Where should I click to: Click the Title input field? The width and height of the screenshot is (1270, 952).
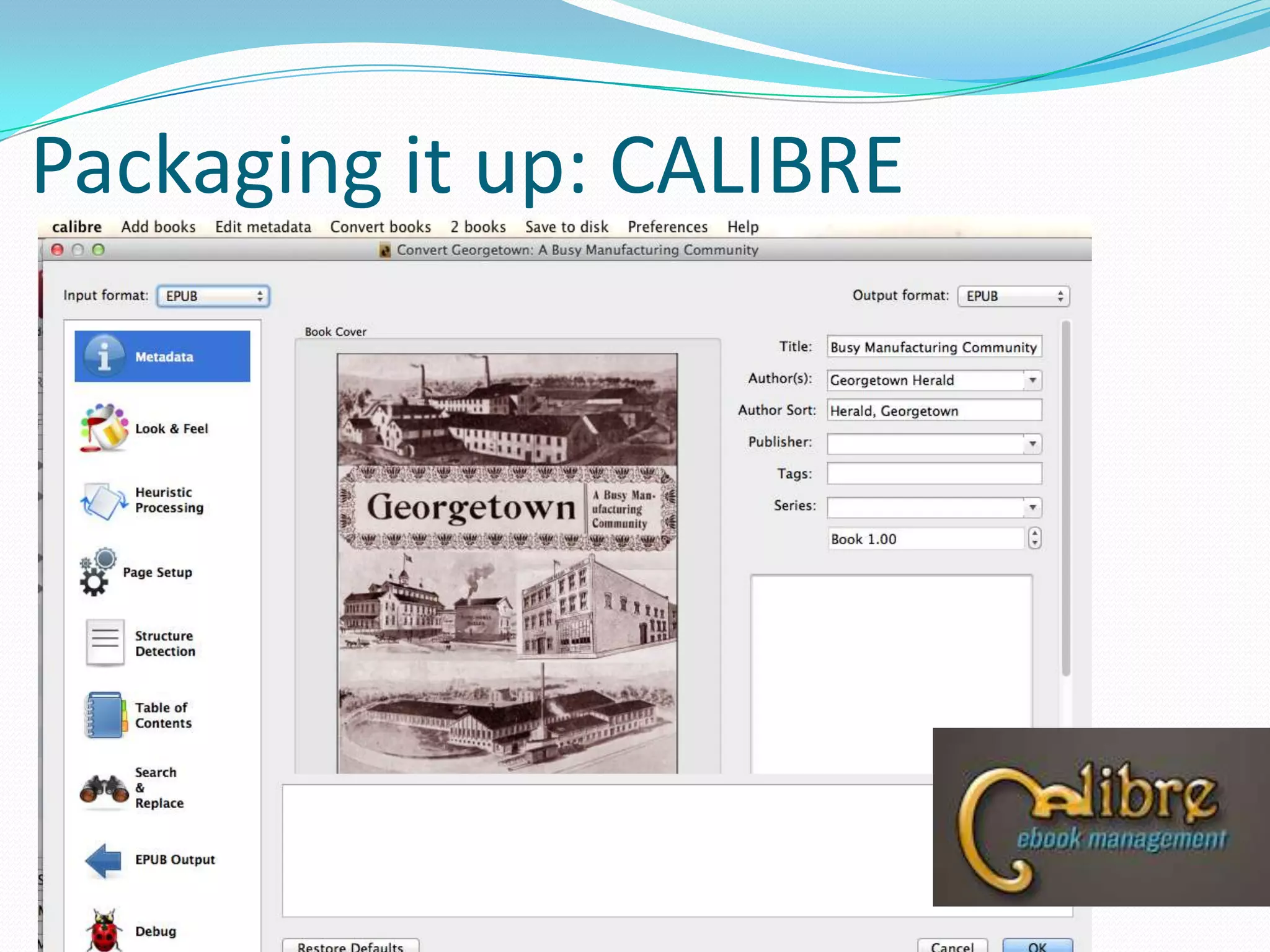935,347
